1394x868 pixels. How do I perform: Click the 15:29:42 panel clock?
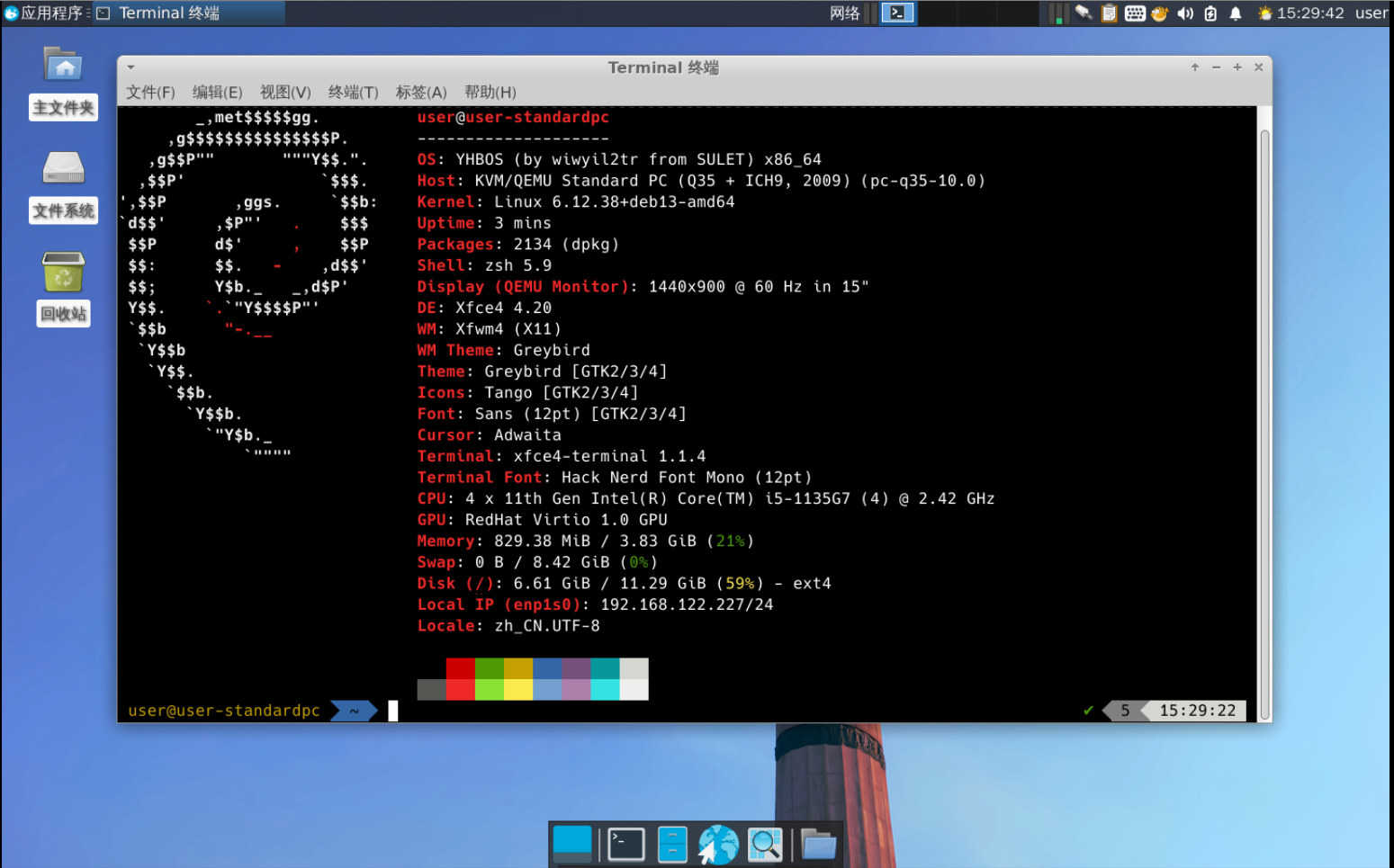point(1310,13)
